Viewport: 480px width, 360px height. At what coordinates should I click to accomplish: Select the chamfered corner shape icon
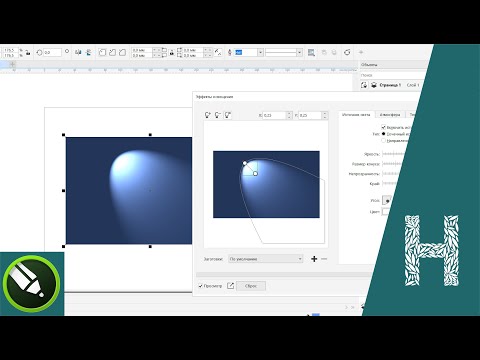(x=123, y=52)
